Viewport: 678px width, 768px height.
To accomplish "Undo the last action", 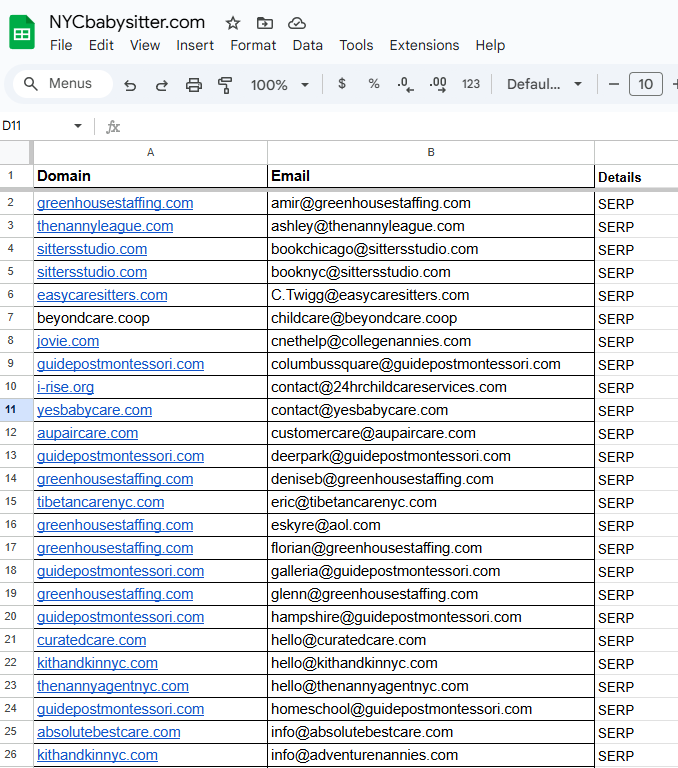I will [130, 85].
